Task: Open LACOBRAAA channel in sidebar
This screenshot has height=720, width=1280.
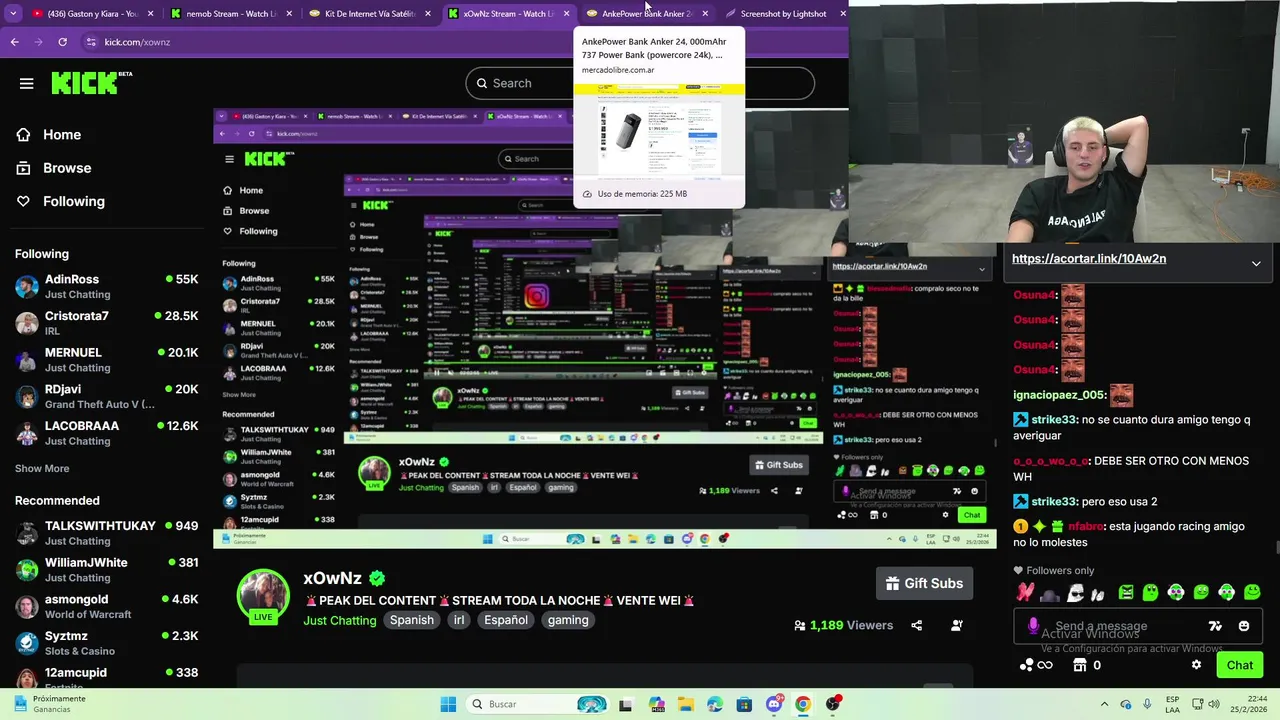Action: 106,433
